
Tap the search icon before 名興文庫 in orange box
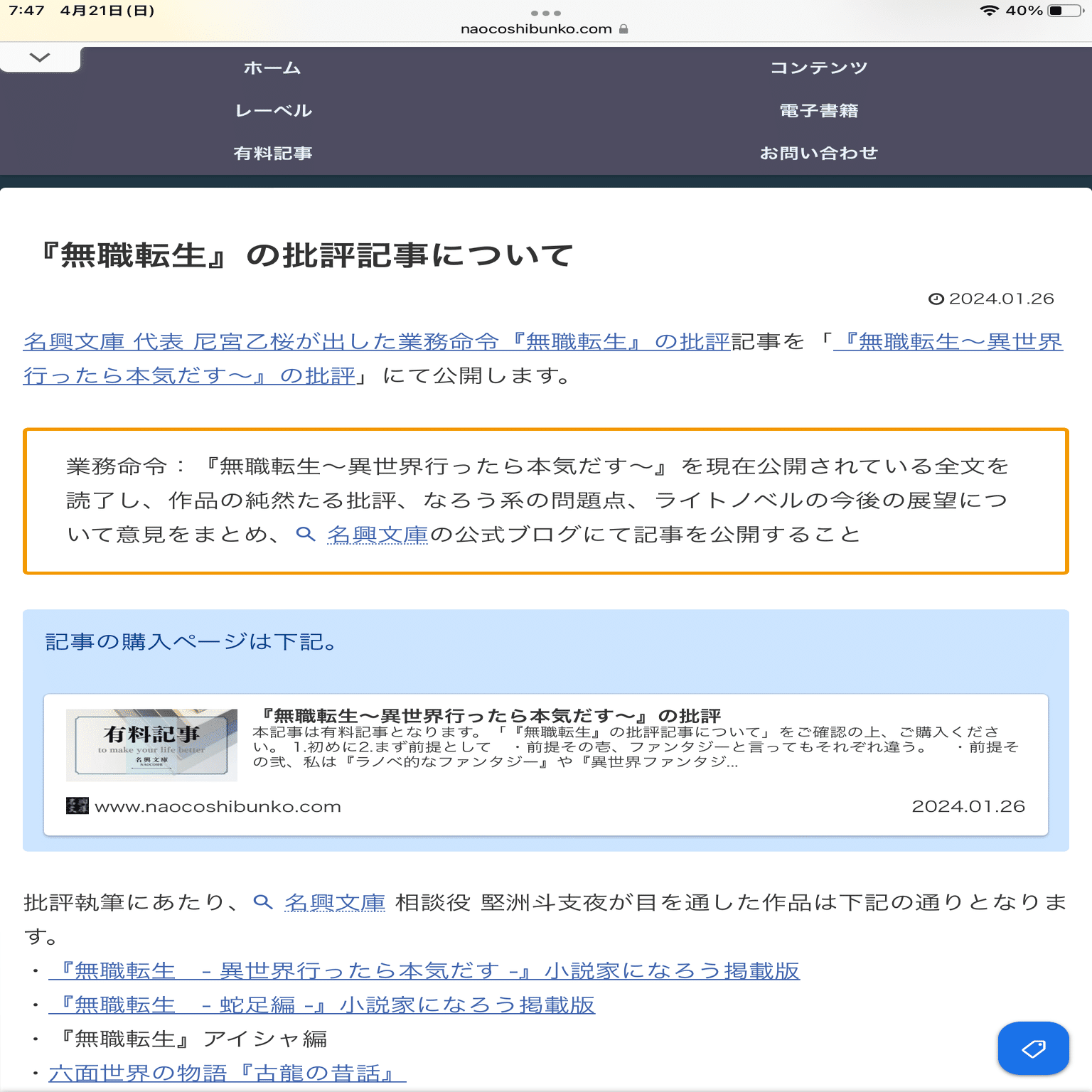[306, 534]
